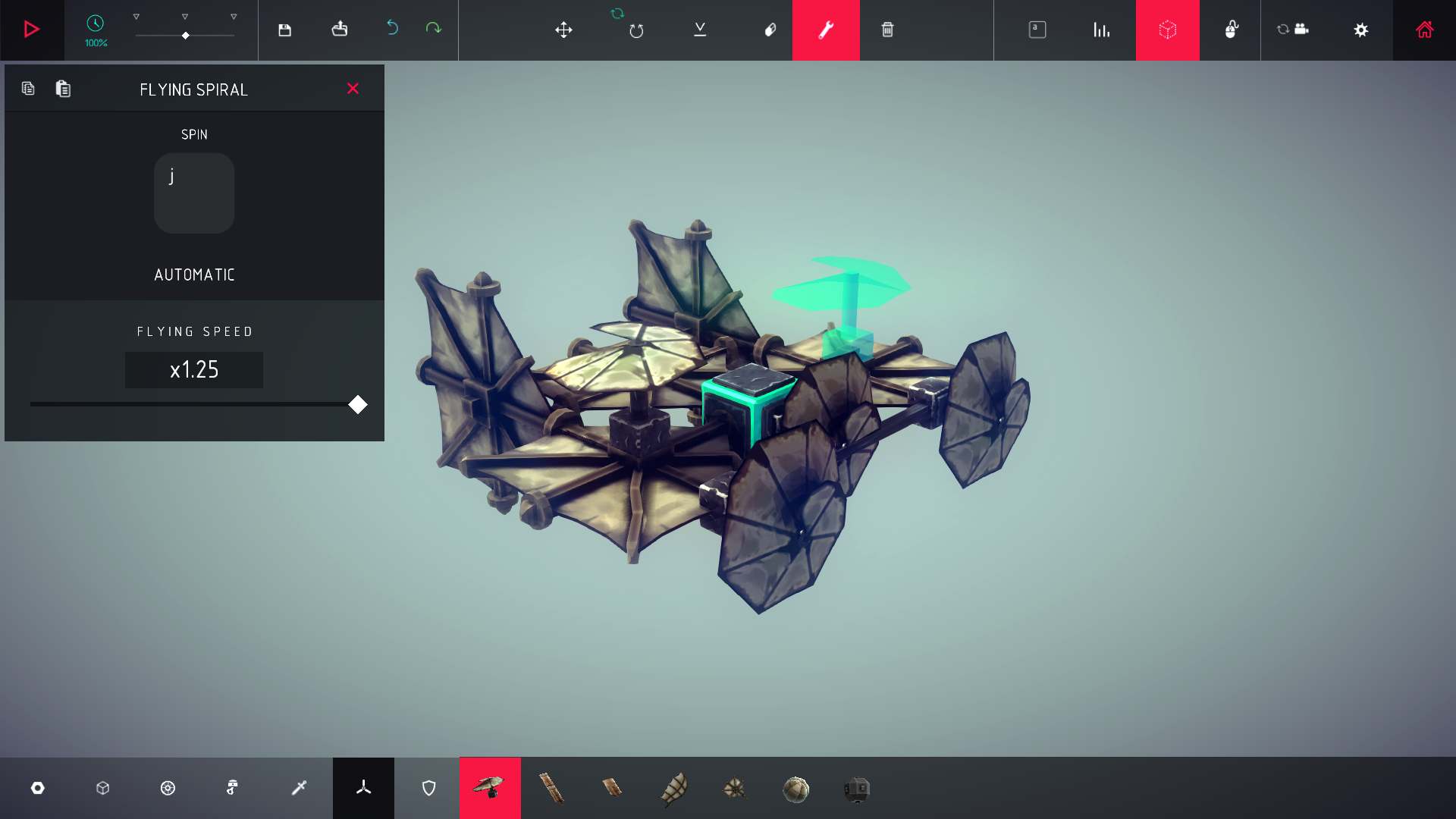Select the paint bucket skin tool
This screenshot has width=1456, height=819.
tap(770, 30)
